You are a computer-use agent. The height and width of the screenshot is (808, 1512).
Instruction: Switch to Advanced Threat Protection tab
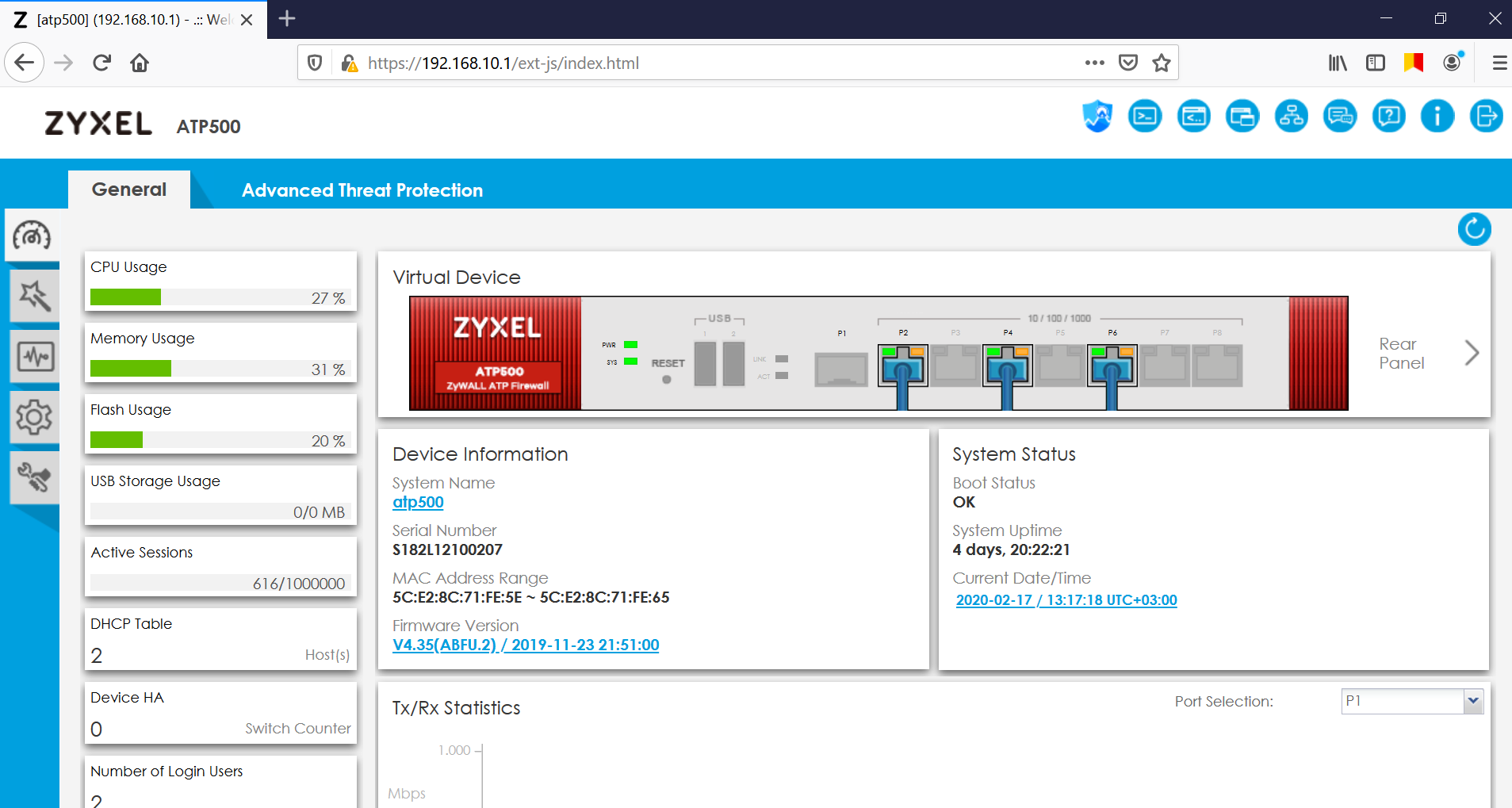tap(362, 190)
